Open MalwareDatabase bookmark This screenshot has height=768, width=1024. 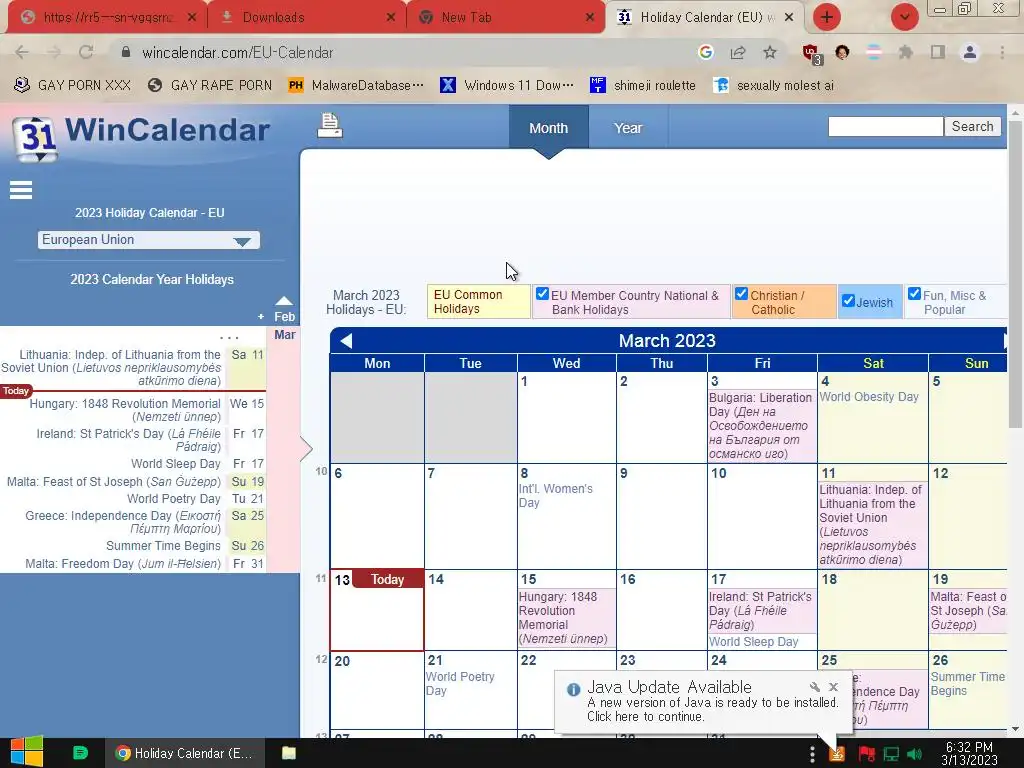[356, 86]
